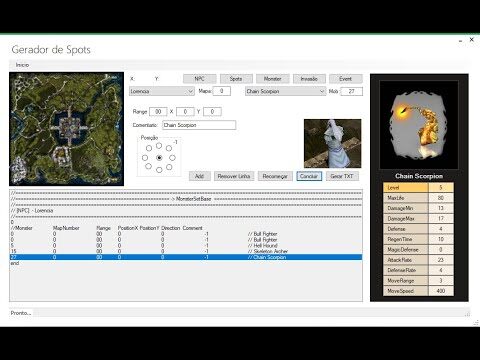Click the Range input field
Image resolution: width=480 pixels, height=360 pixels.
(x=158, y=112)
